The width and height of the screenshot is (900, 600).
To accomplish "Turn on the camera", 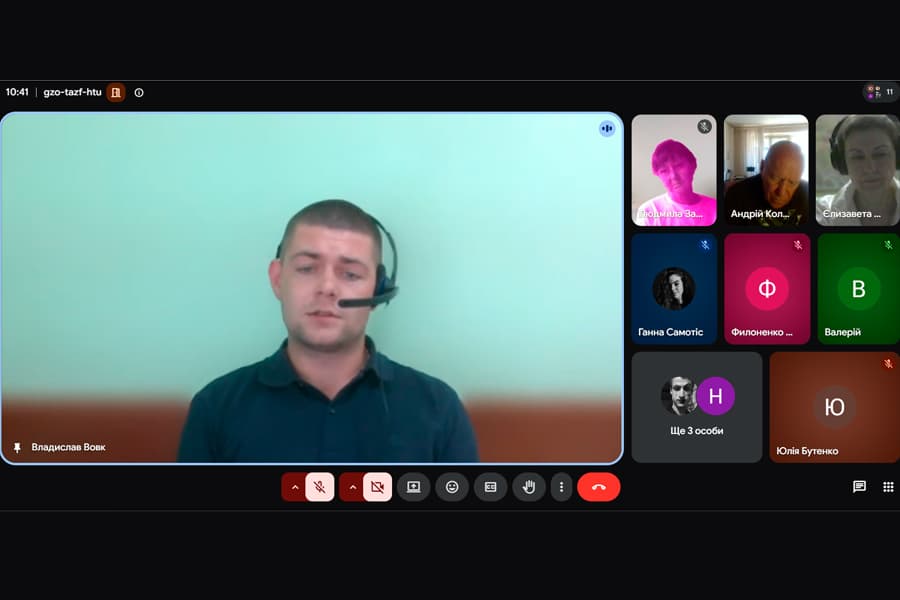I will [377, 487].
